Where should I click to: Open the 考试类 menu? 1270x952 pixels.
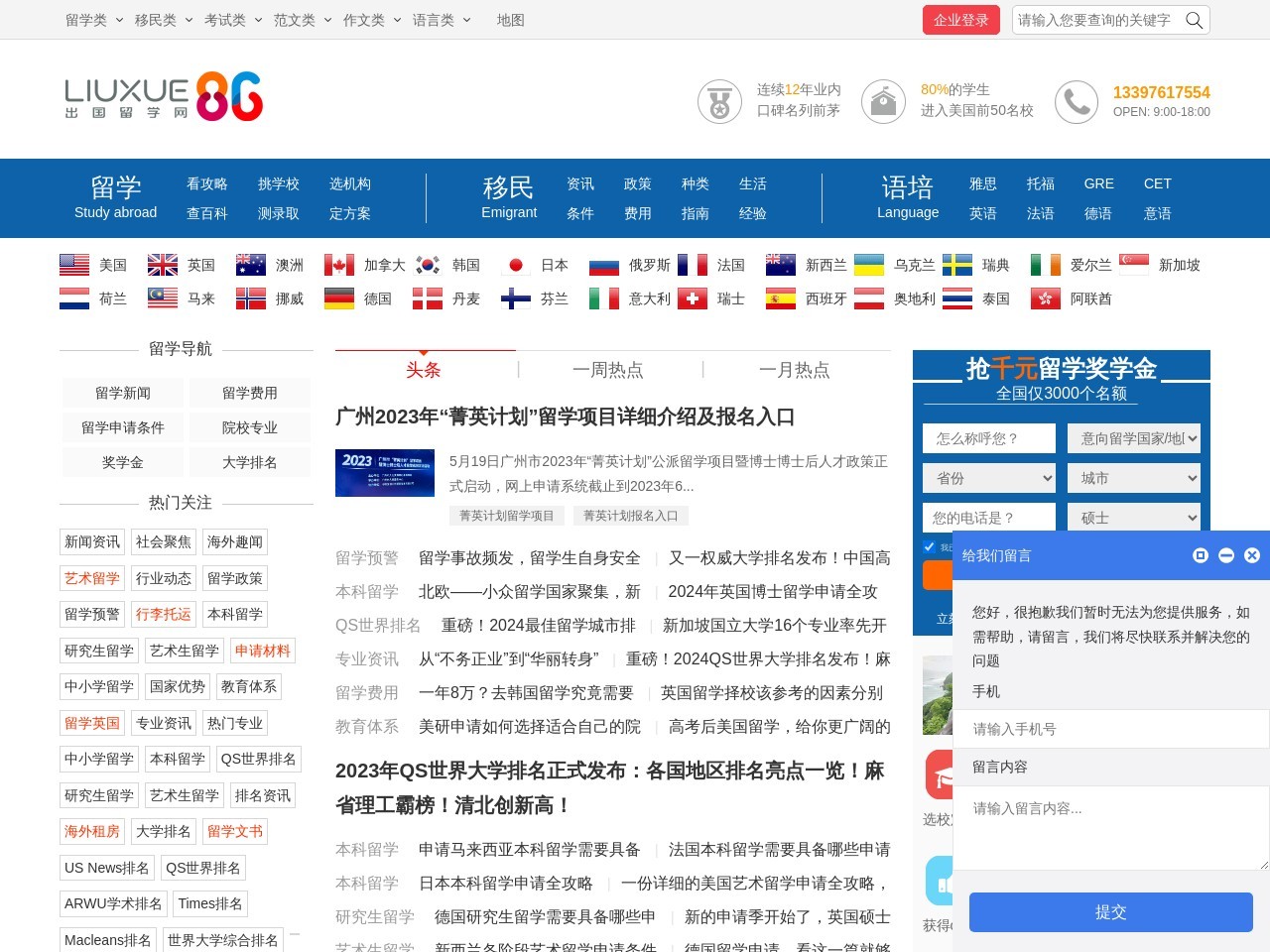pos(224,19)
